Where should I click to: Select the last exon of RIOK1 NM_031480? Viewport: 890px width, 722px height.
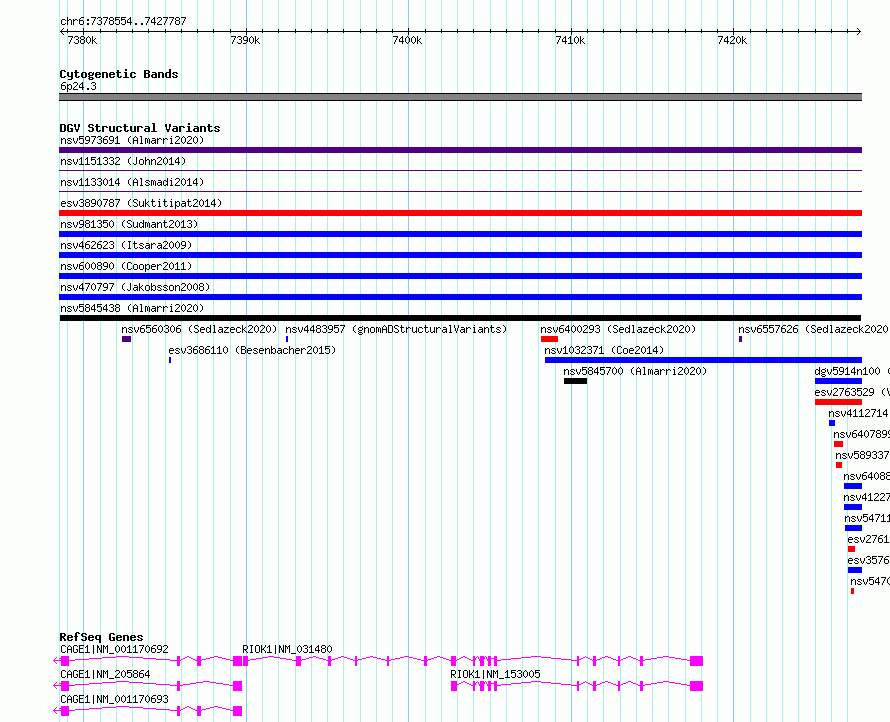pyautogui.click(x=696, y=661)
